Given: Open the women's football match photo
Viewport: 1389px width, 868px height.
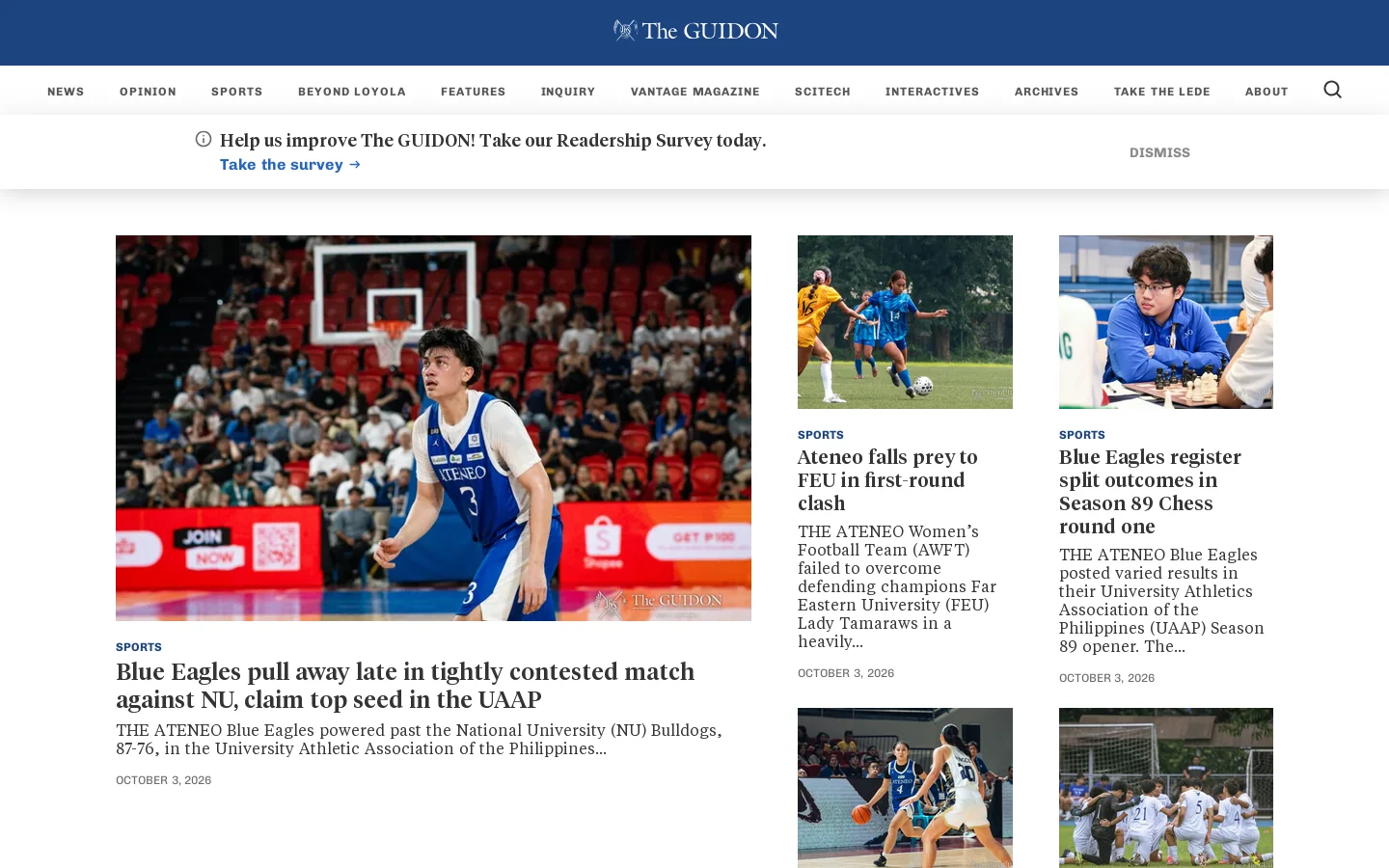Looking at the screenshot, I should pyautogui.click(x=905, y=322).
